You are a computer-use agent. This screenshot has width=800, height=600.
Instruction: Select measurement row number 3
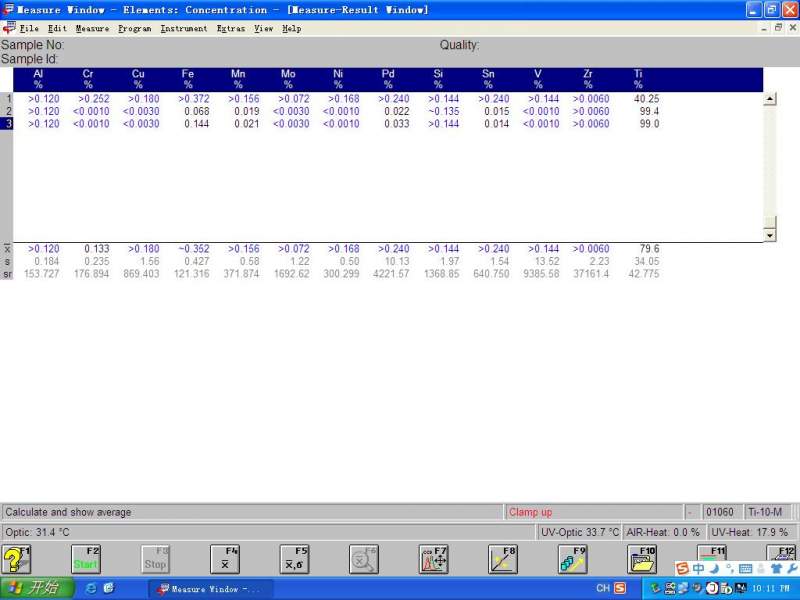pos(7,123)
